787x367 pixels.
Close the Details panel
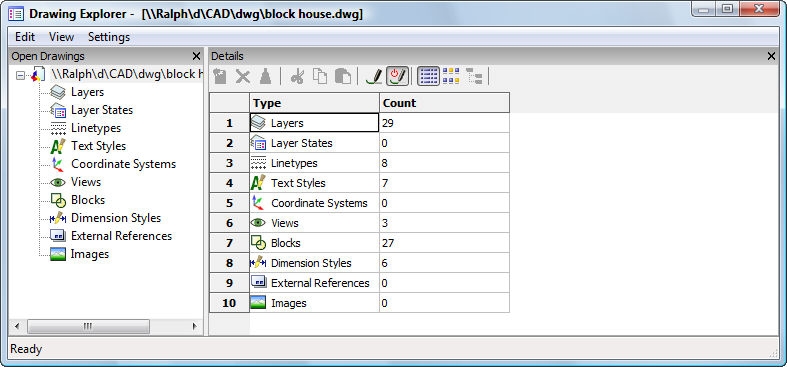coord(771,56)
